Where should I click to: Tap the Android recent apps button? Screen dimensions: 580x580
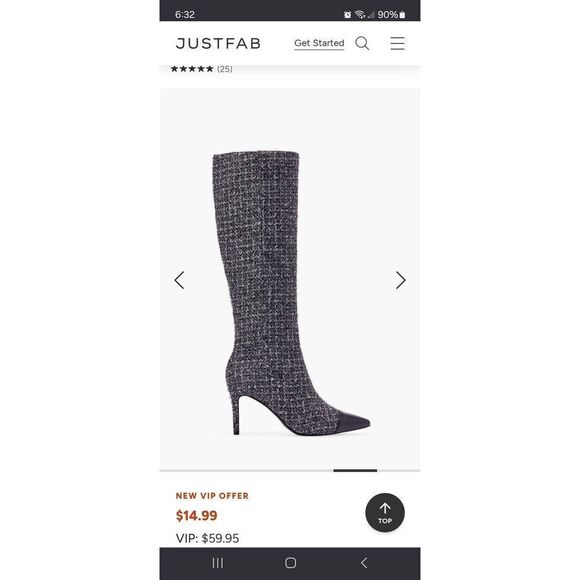(x=218, y=563)
